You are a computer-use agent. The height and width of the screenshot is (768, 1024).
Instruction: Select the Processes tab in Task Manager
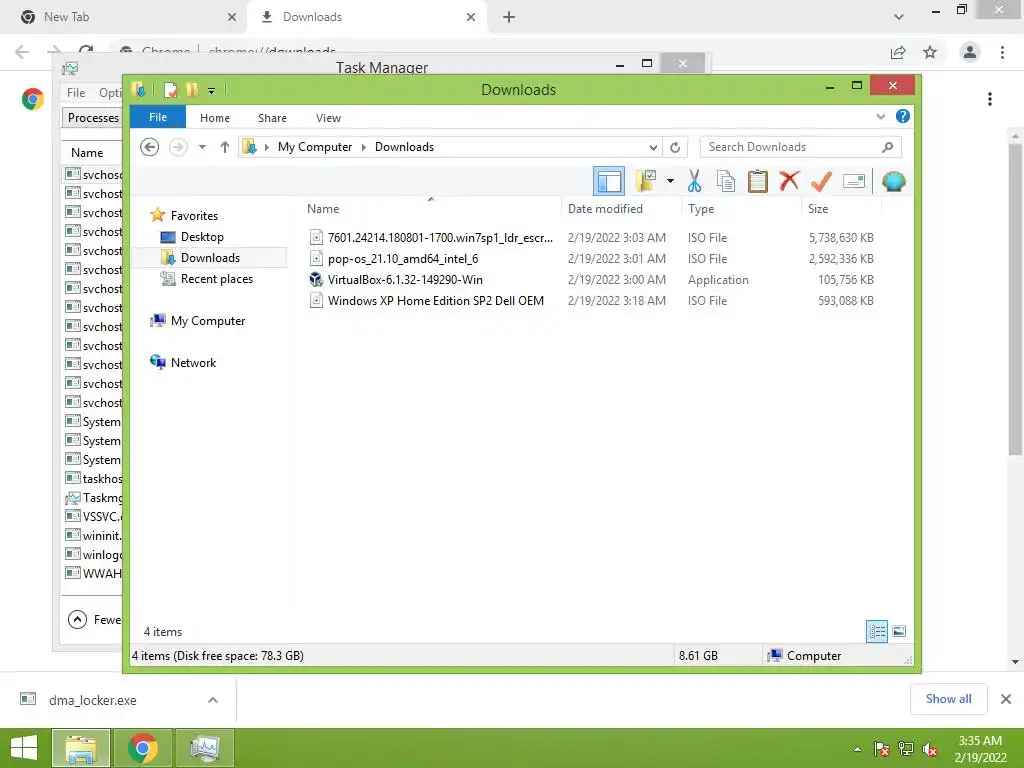[93, 118]
